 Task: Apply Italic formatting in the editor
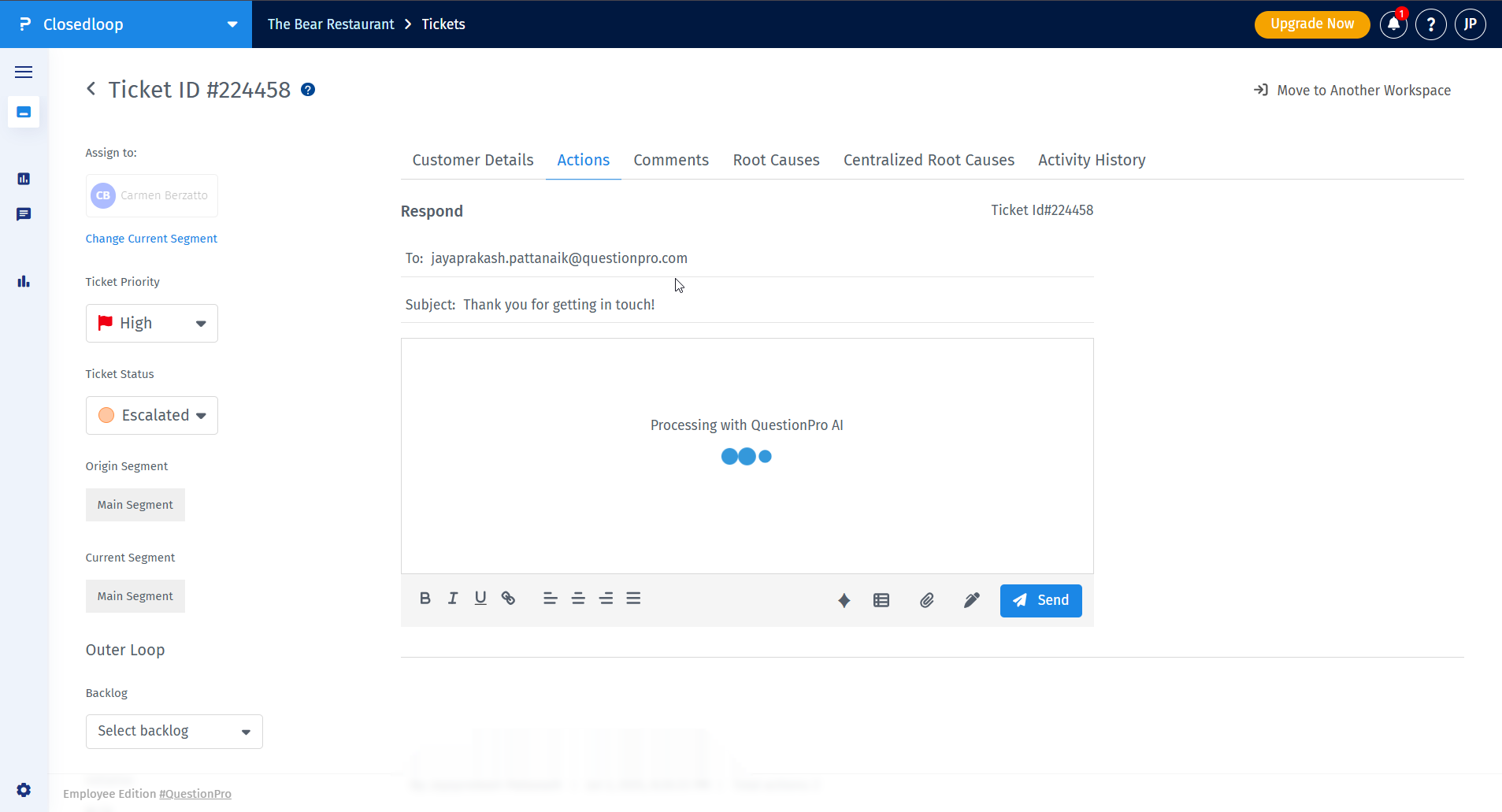pyautogui.click(x=452, y=599)
